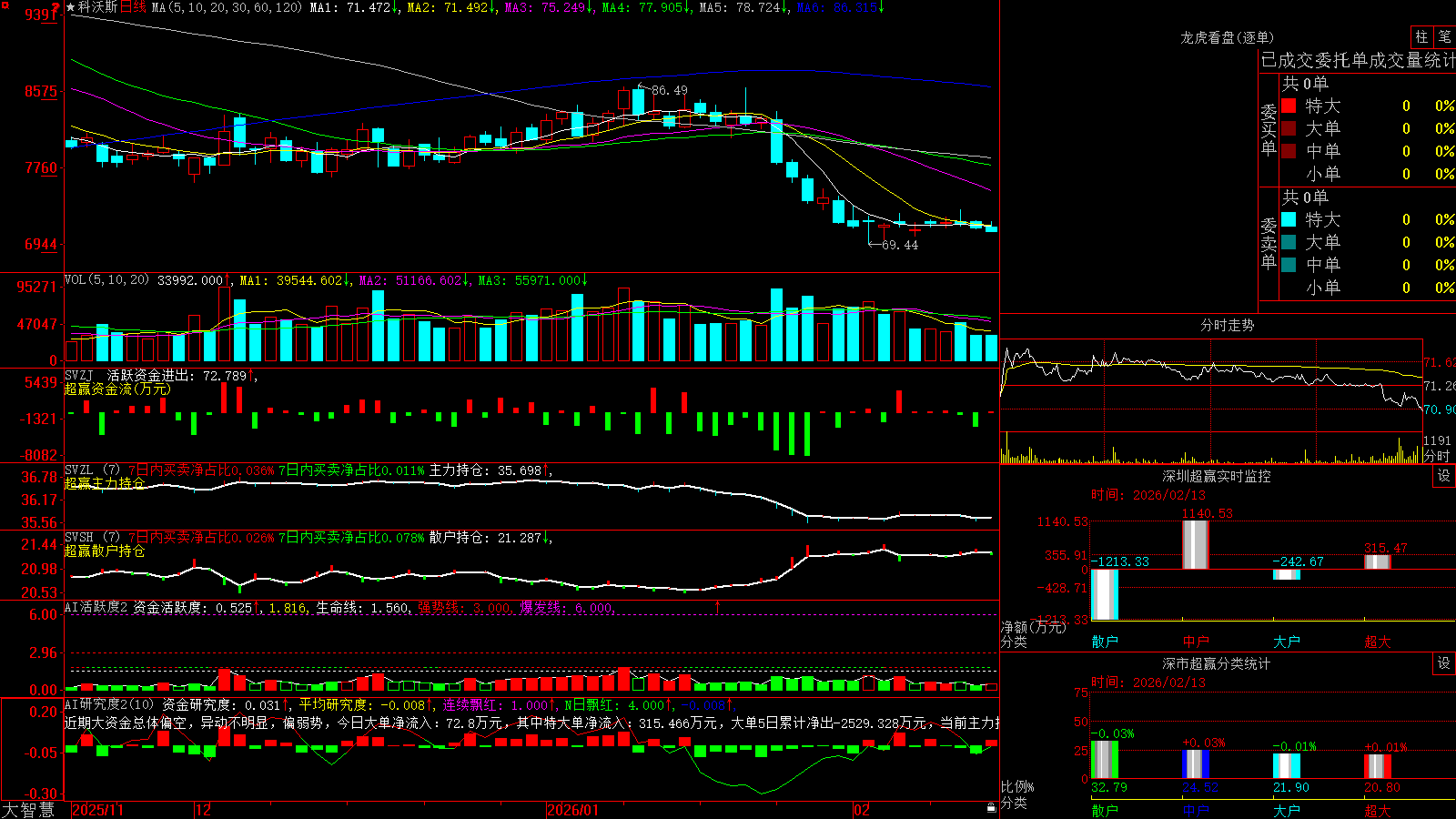
Task: Click the teal 大单 sell-order swatch
Action: (x=1289, y=242)
